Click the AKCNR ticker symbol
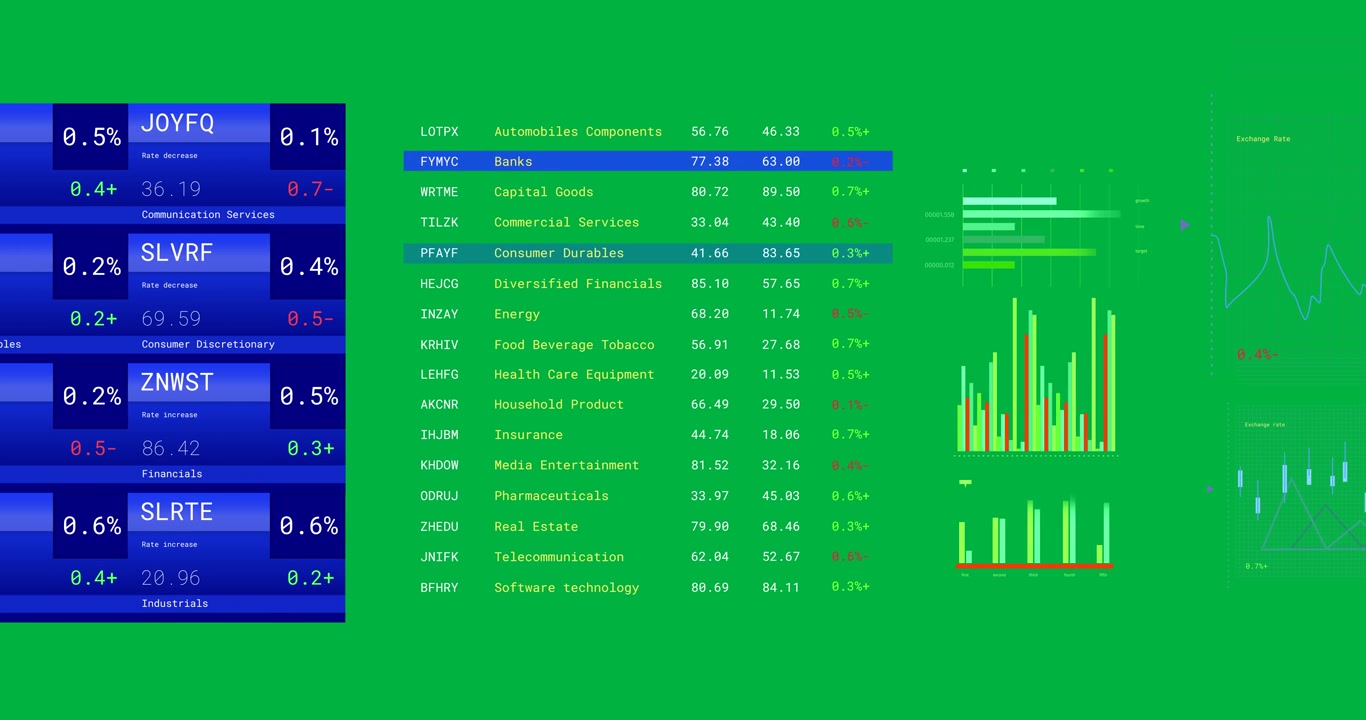The width and height of the screenshot is (1366, 720). click(439, 405)
